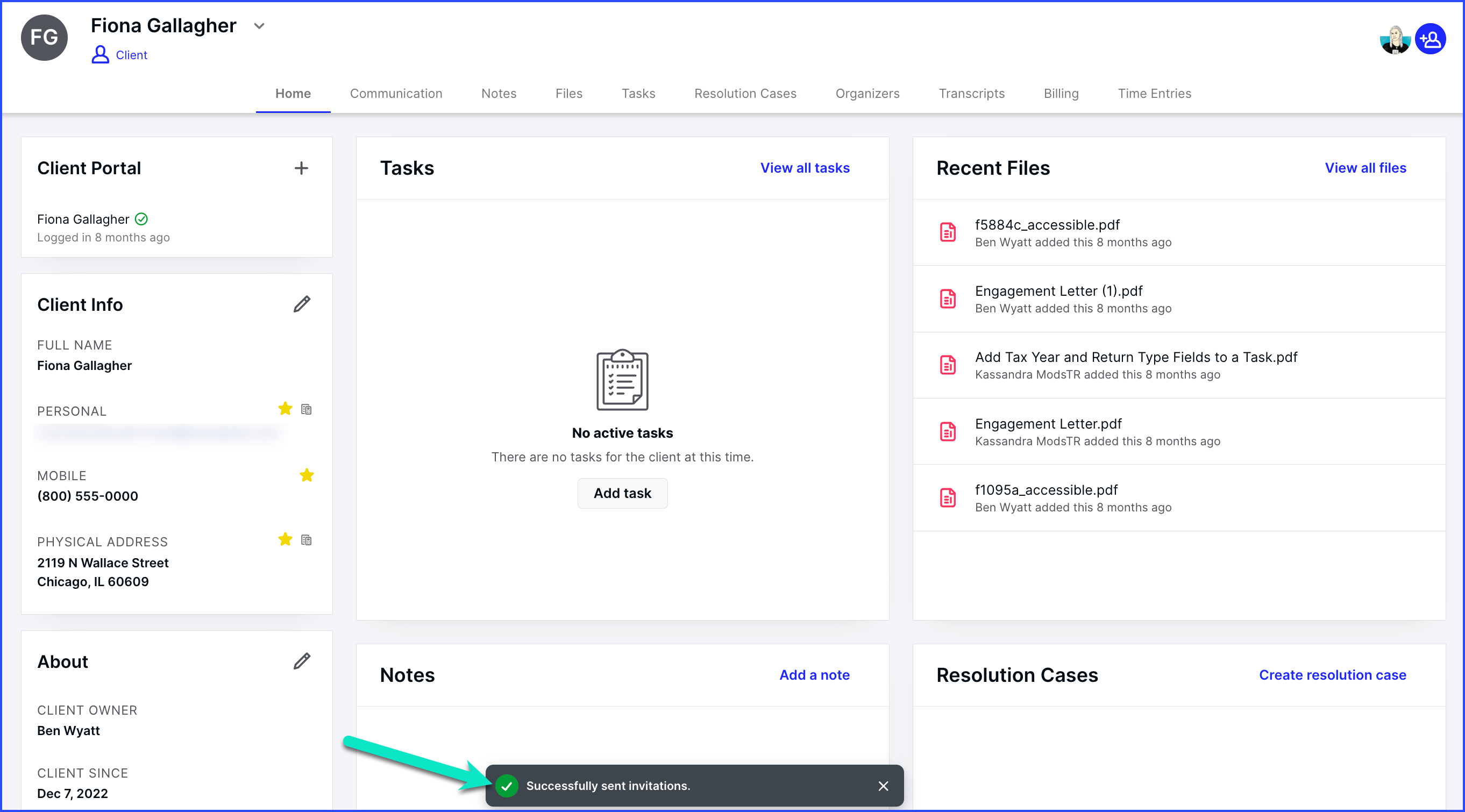This screenshot has height=812, width=1465.
Task: Select the Home tab
Action: (x=293, y=94)
